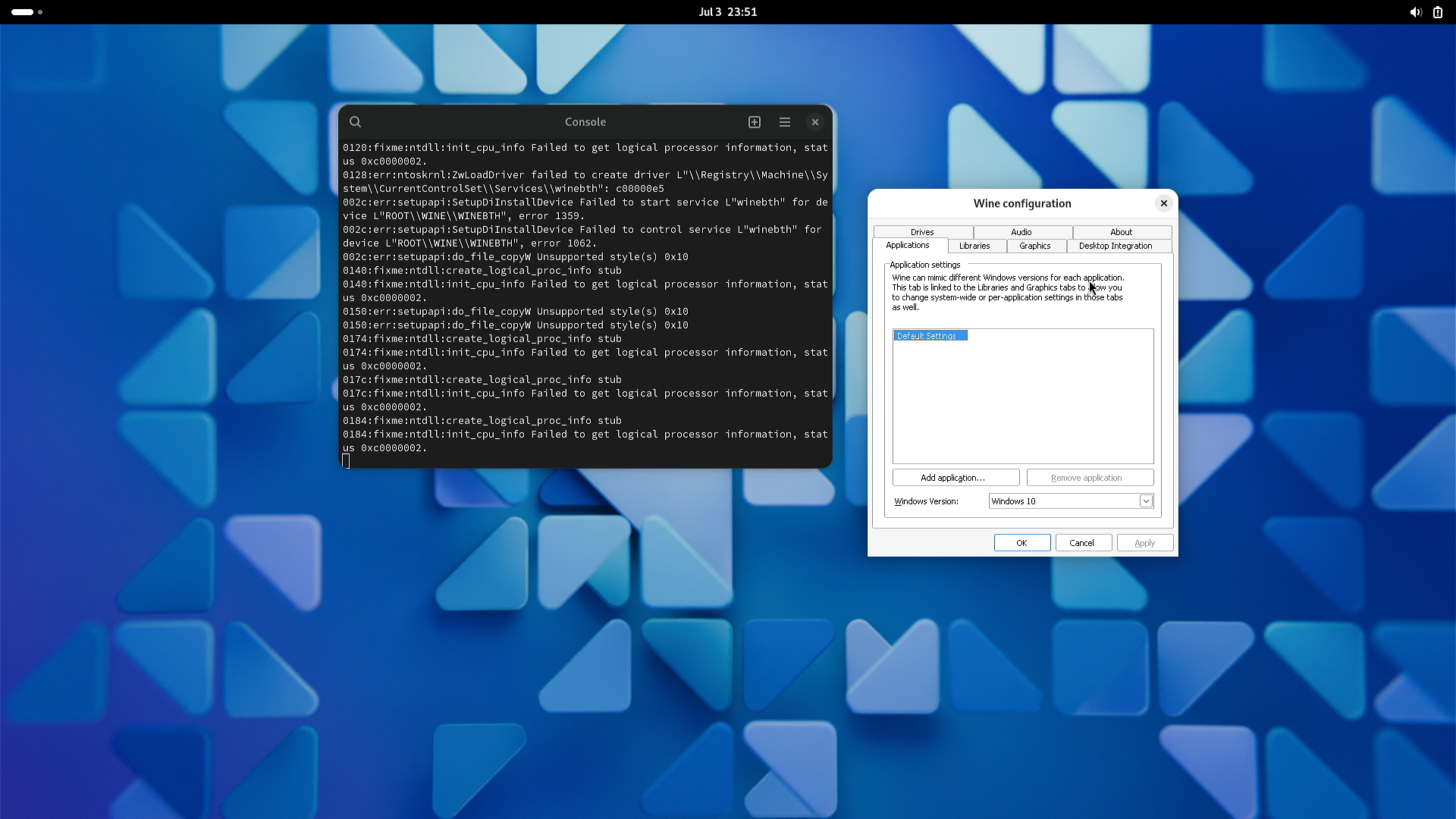1456x819 pixels.
Task: Click the Console window title
Action: [585, 122]
